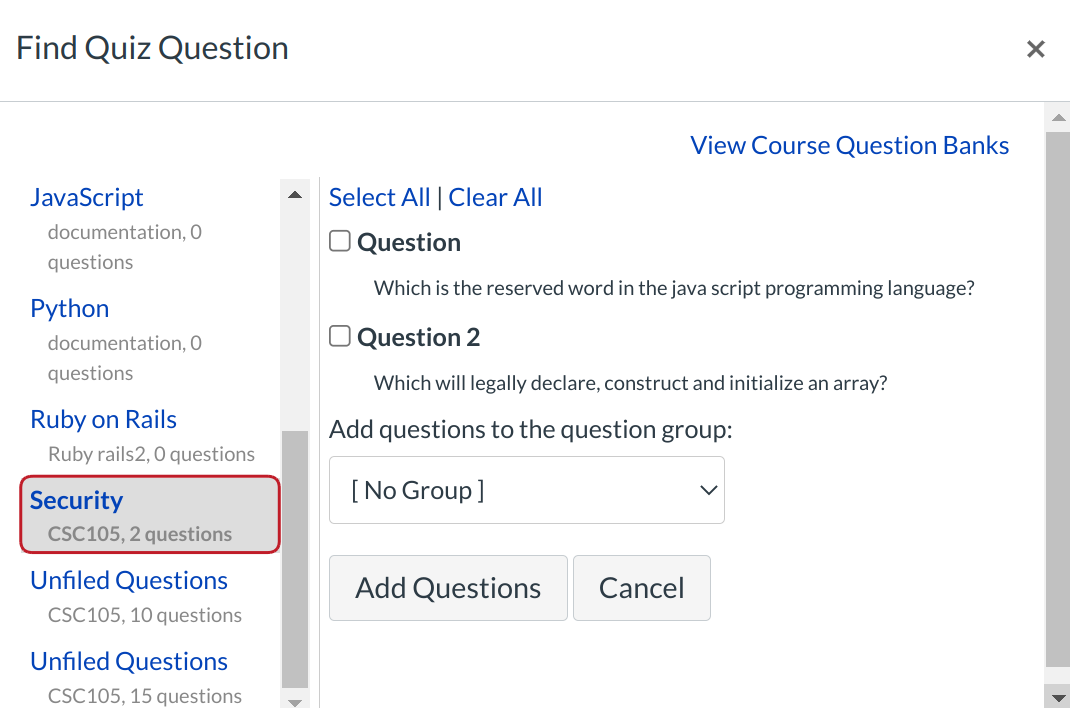
Task: Open Unfiled Questions bank with 15 questions
Action: click(x=129, y=661)
